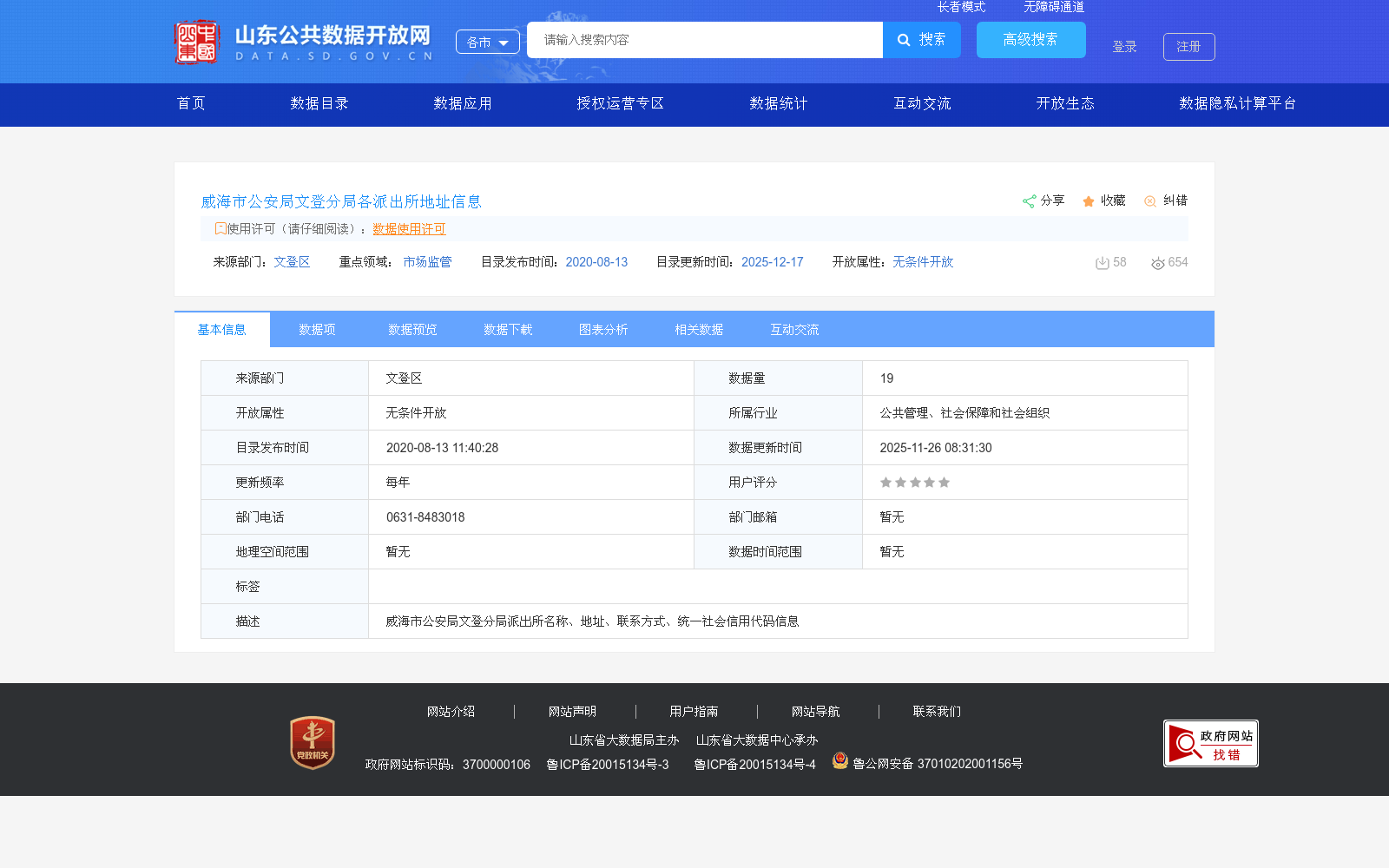Select the 基本信息 tab

coord(222,330)
